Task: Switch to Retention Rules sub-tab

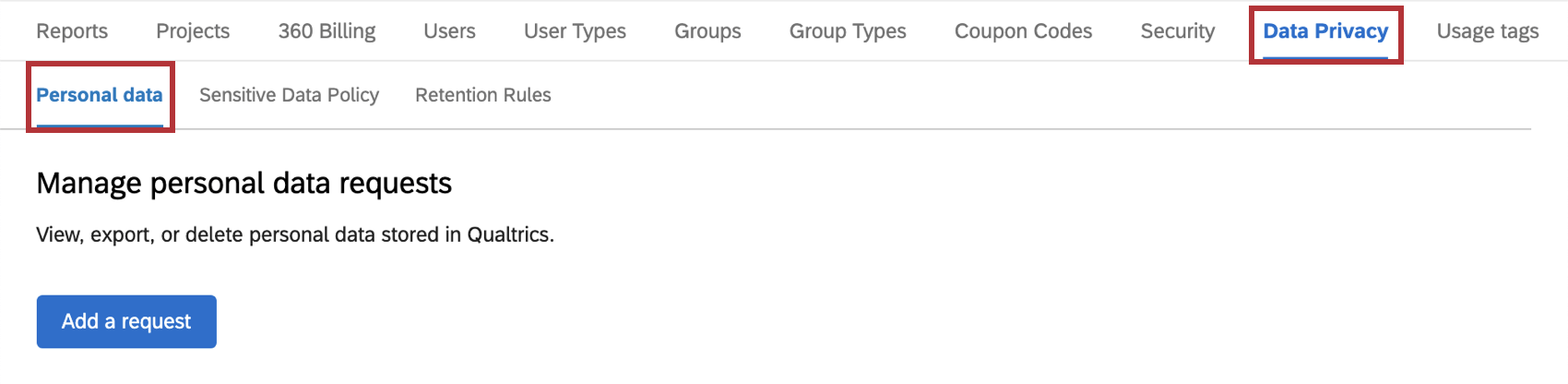Action: coord(483,95)
